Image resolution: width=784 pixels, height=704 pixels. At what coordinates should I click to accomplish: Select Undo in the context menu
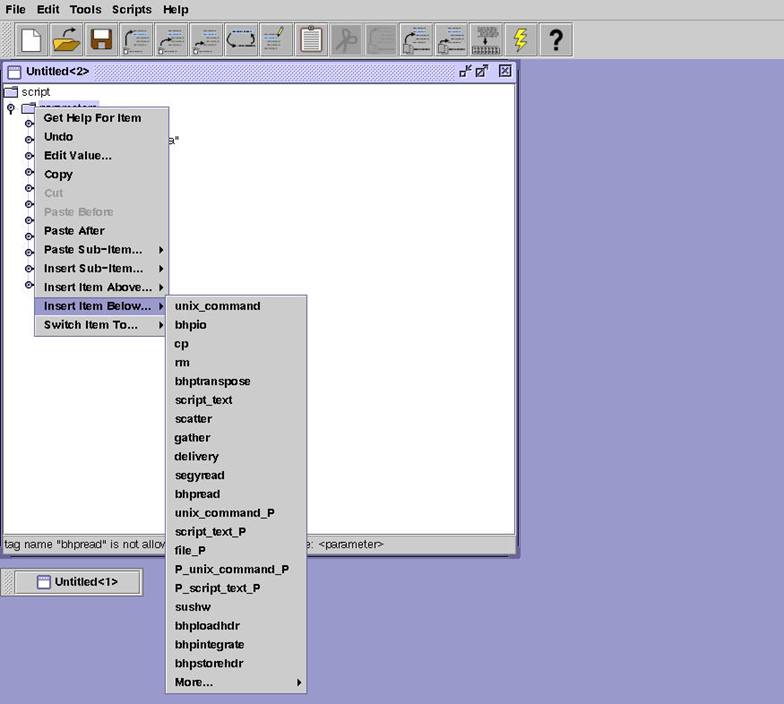tap(102, 136)
